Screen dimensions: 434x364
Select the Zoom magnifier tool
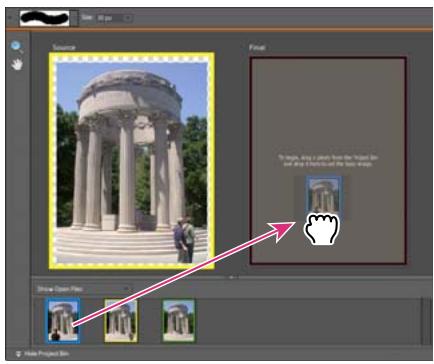[16, 47]
